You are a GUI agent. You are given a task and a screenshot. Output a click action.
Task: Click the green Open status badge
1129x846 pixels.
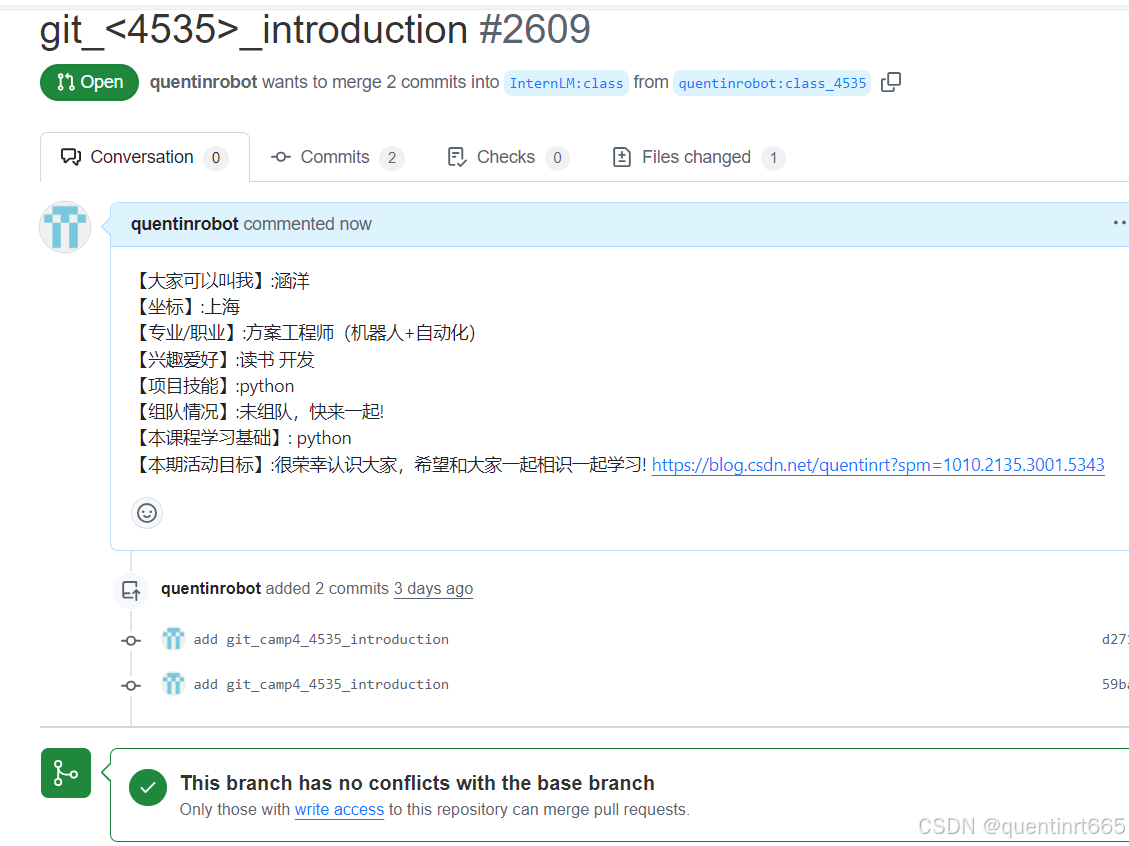coord(89,82)
